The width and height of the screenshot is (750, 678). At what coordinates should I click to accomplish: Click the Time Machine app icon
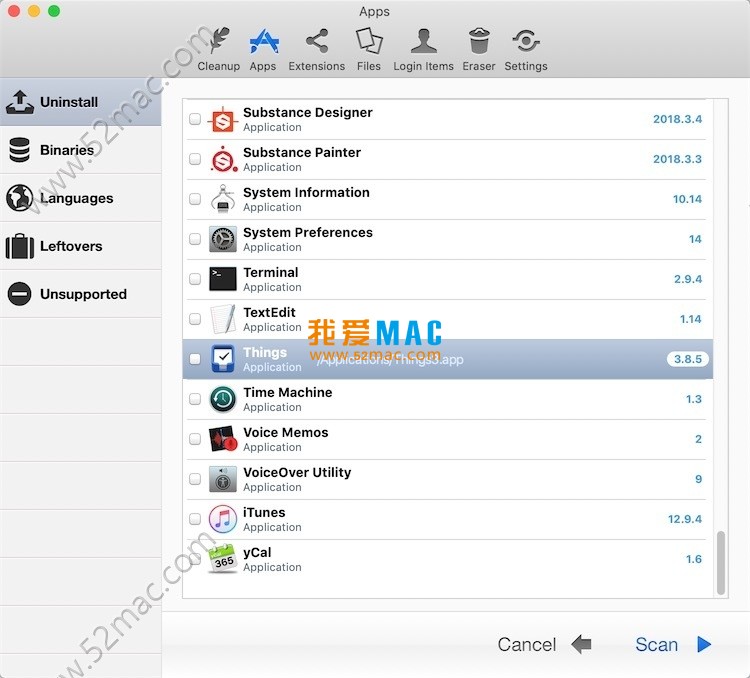point(223,399)
